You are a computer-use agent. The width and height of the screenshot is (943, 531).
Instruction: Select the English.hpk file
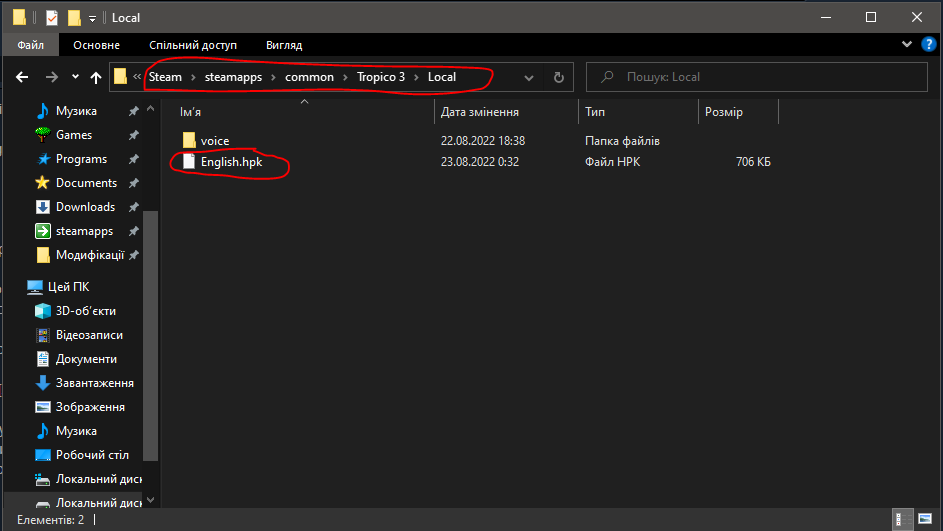point(232,162)
